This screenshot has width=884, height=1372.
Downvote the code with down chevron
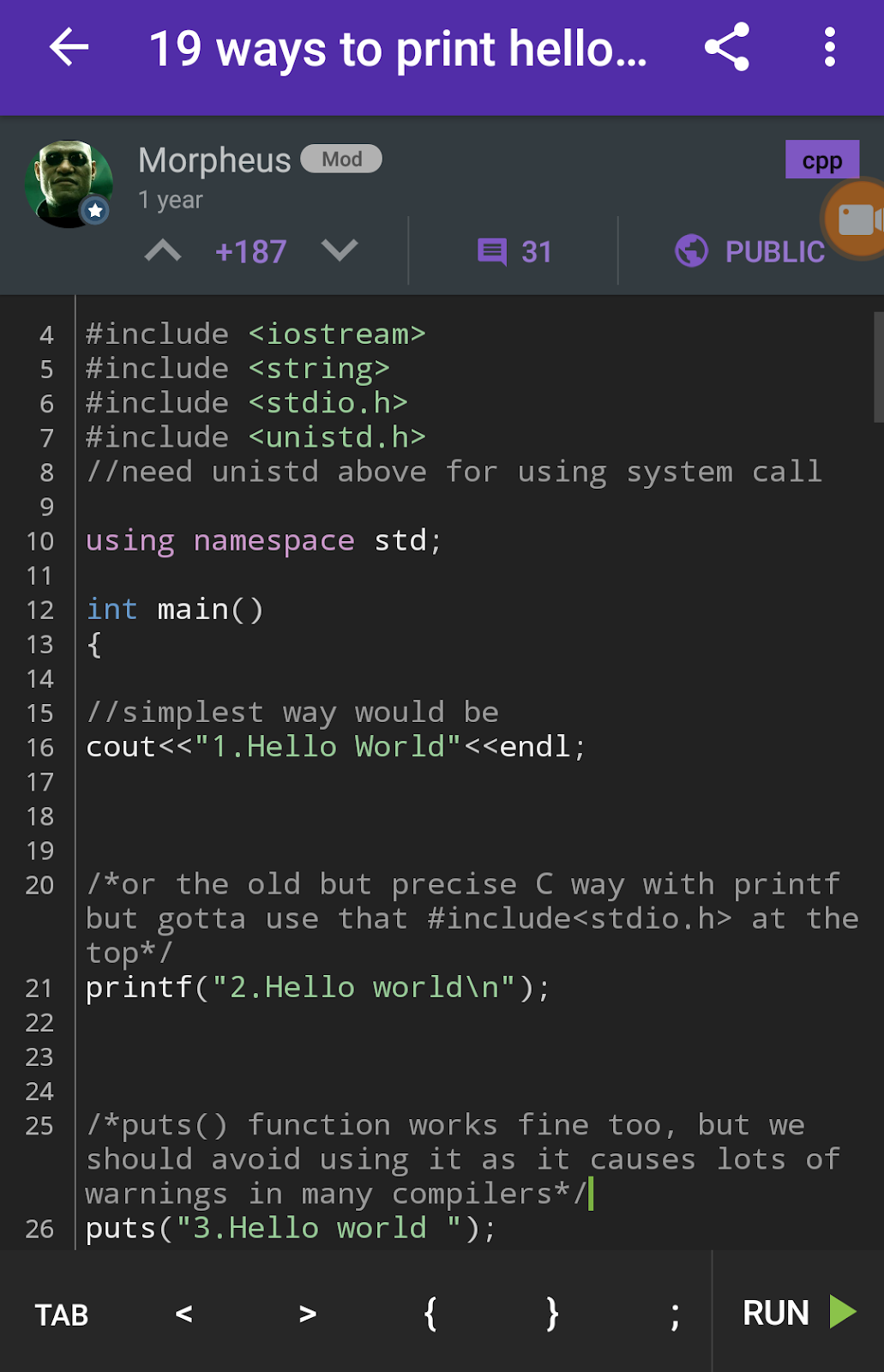pyautogui.click(x=340, y=251)
